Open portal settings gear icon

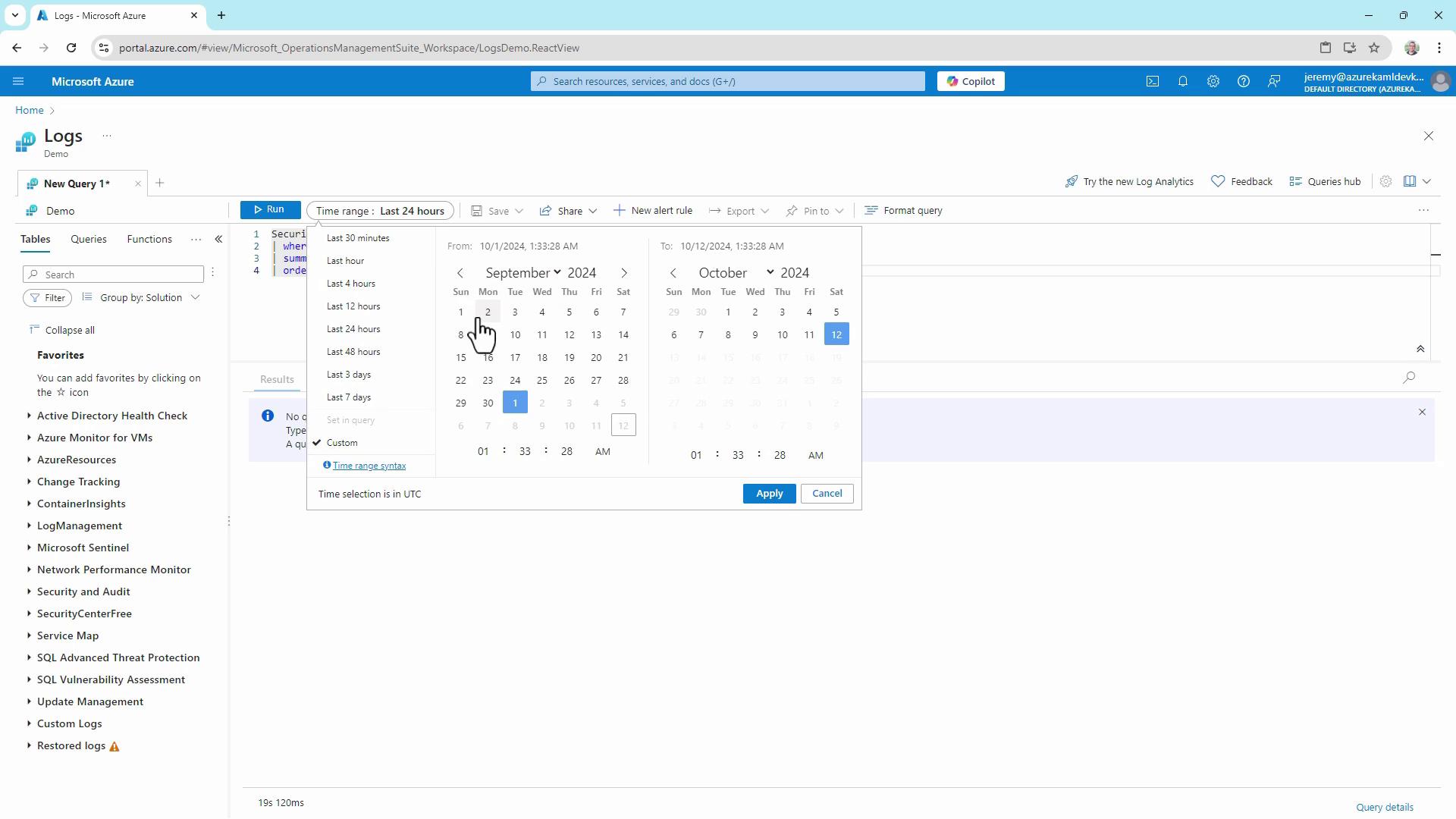pos(1213,81)
